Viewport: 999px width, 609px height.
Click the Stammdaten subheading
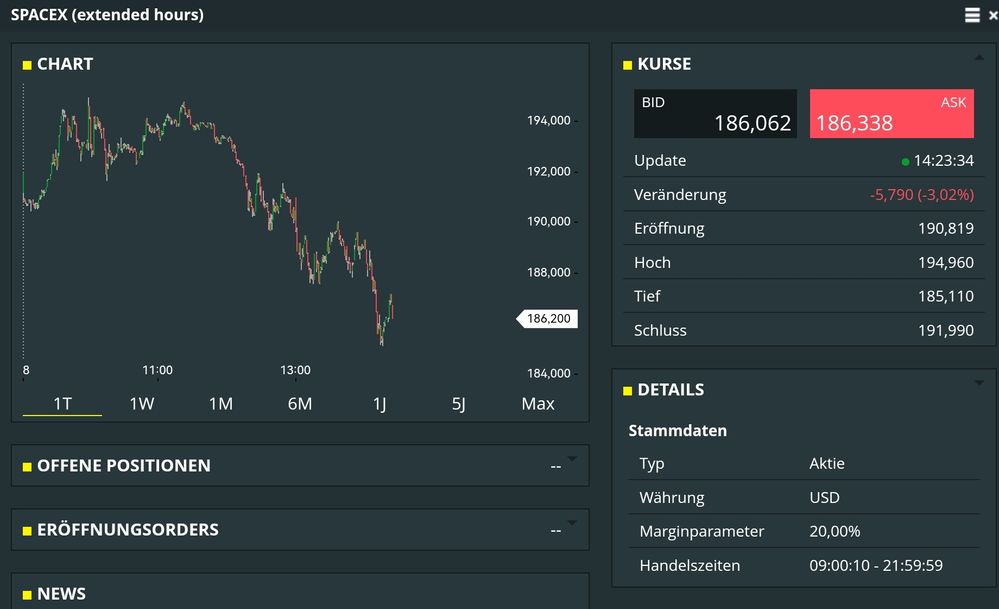coord(677,431)
